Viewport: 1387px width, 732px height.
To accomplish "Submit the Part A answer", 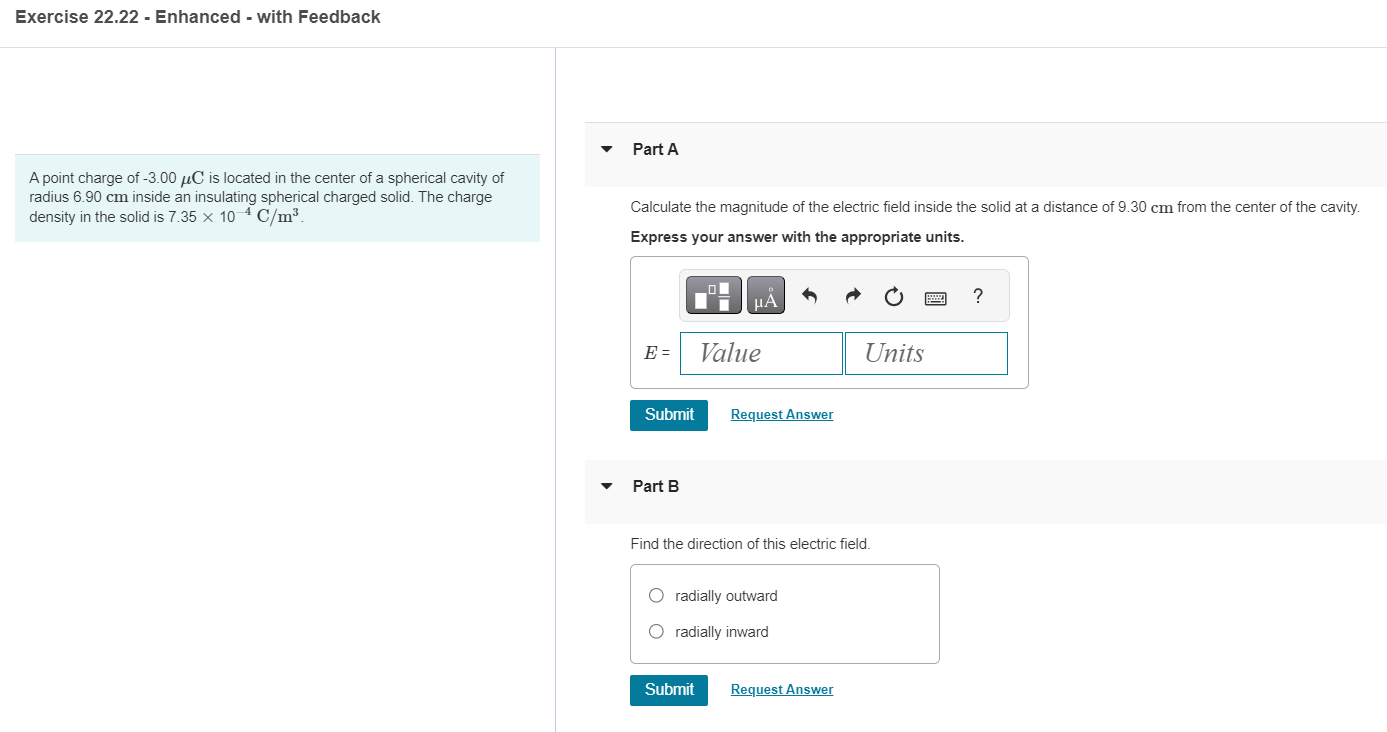I will [668, 414].
